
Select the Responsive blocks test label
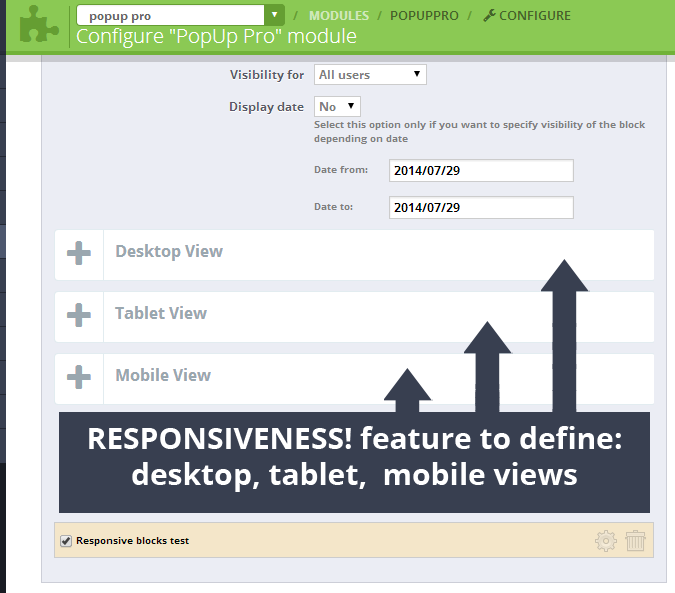tap(132, 541)
